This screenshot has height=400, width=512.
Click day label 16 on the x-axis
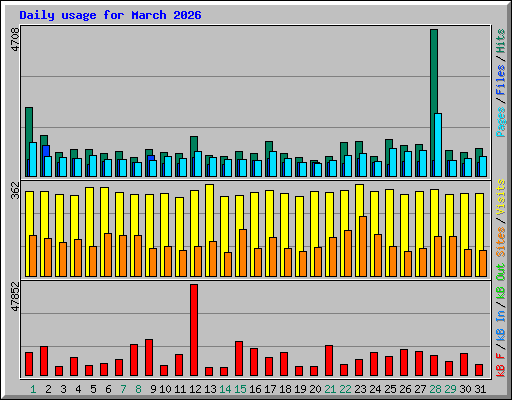click(255, 389)
